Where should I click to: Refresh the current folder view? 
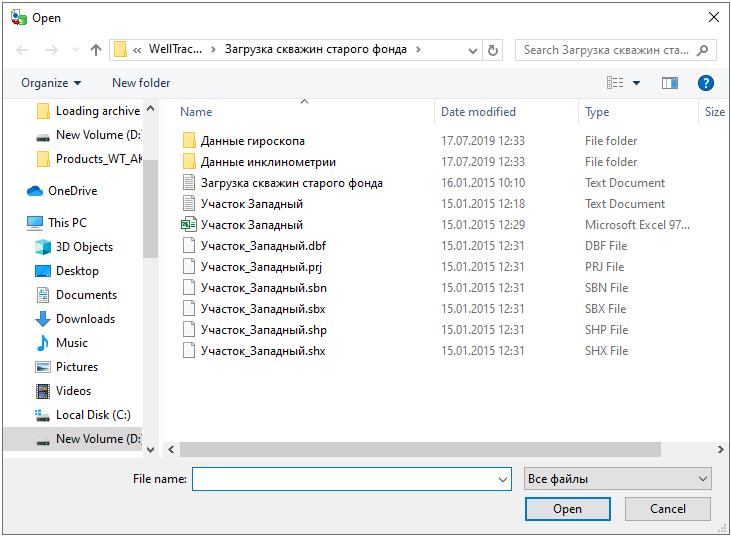click(x=492, y=49)
